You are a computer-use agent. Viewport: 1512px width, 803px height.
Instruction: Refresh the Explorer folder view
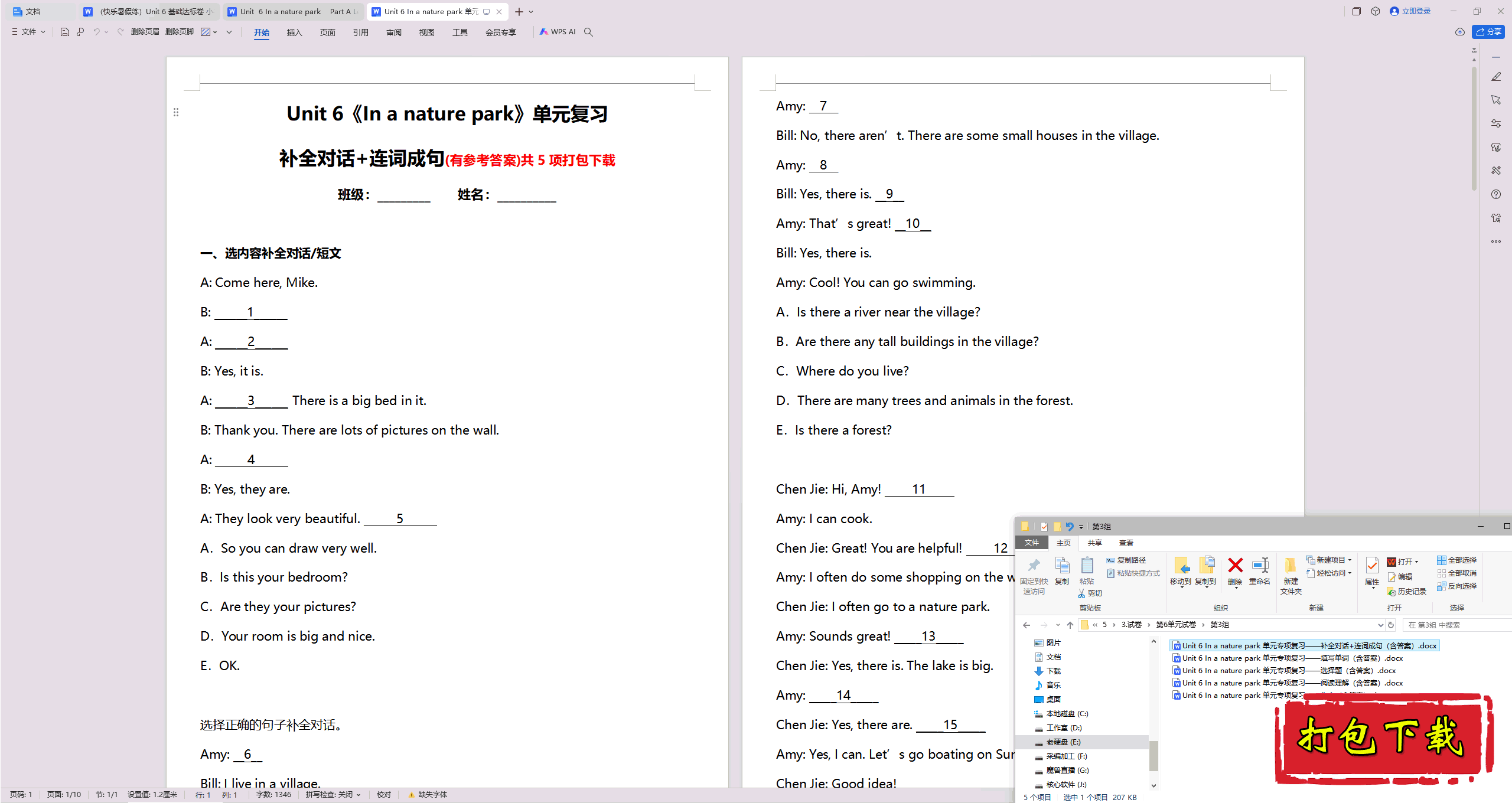coord(1391,625)
